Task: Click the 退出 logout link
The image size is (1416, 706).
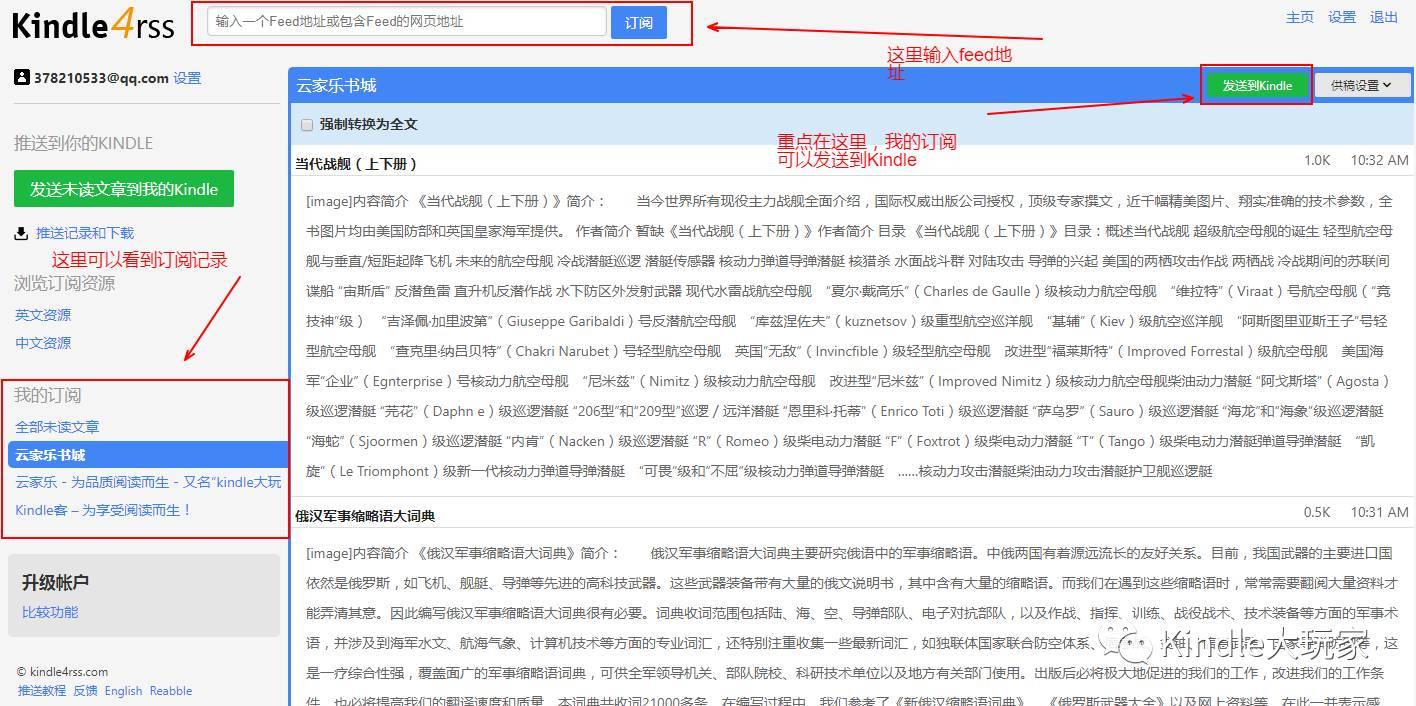Action: [1384, 17]
